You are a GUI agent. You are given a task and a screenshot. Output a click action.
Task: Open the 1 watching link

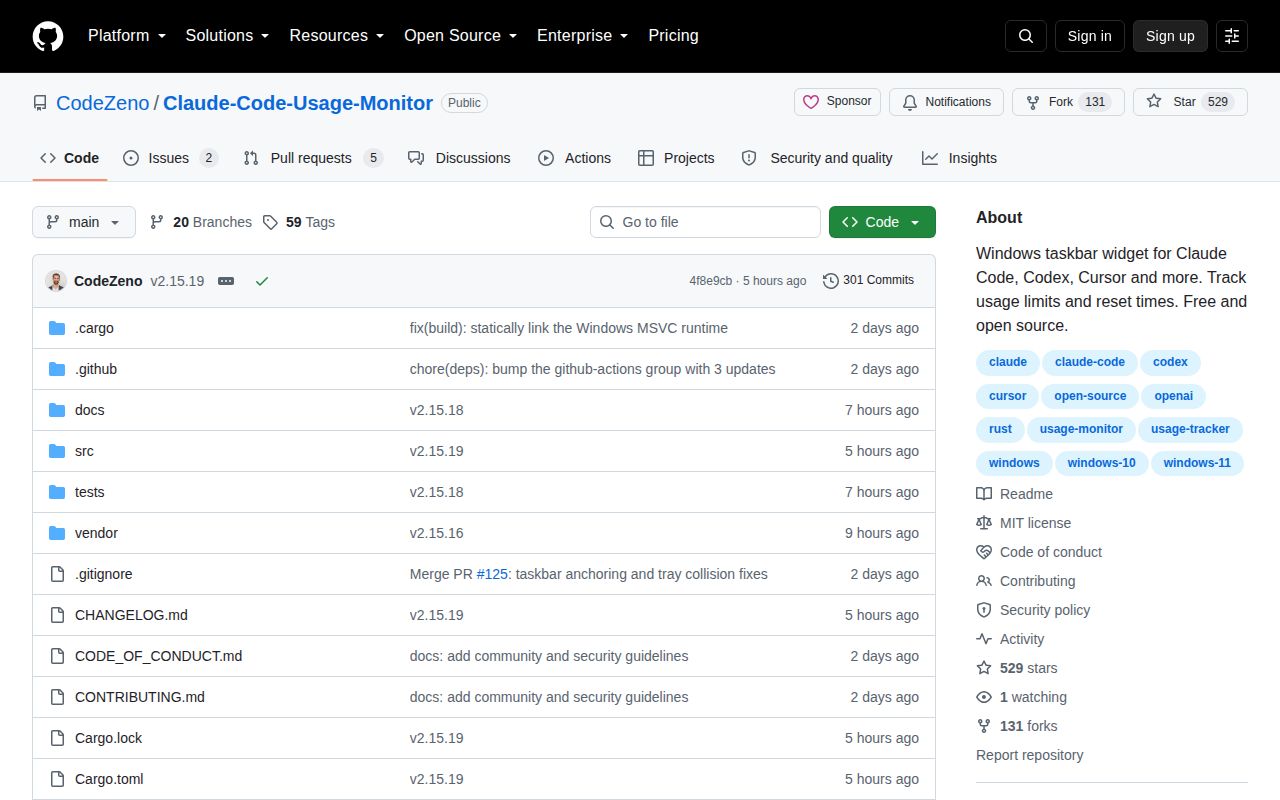click(1022, 697)
